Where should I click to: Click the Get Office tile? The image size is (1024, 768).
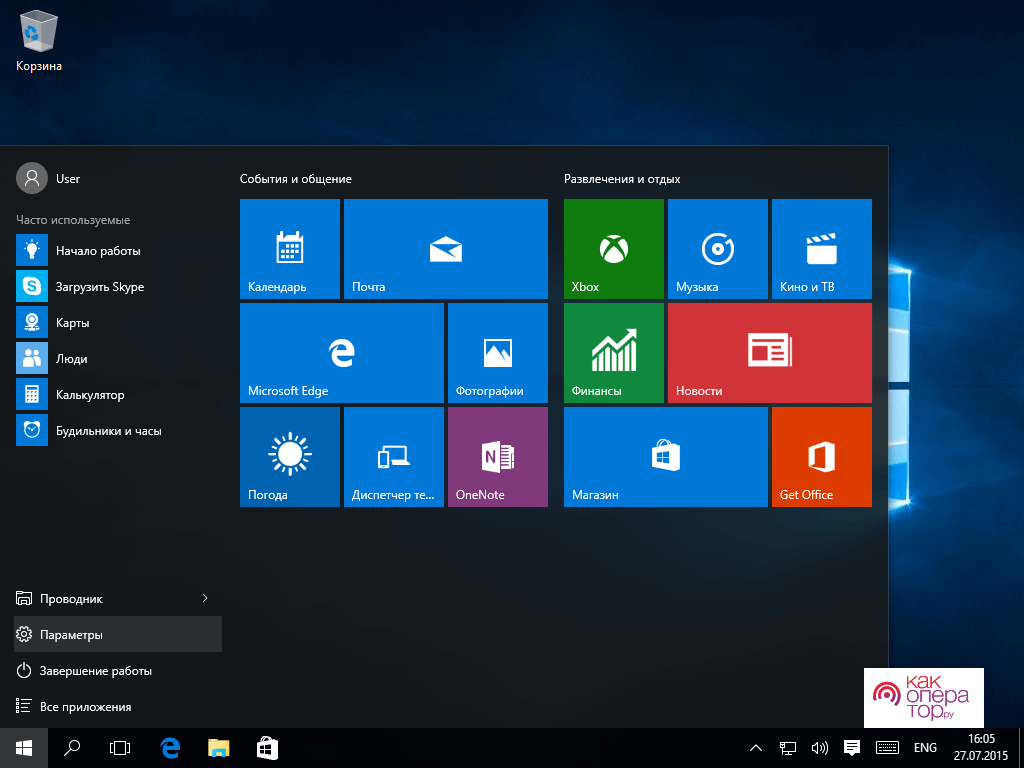coord(821,456)
